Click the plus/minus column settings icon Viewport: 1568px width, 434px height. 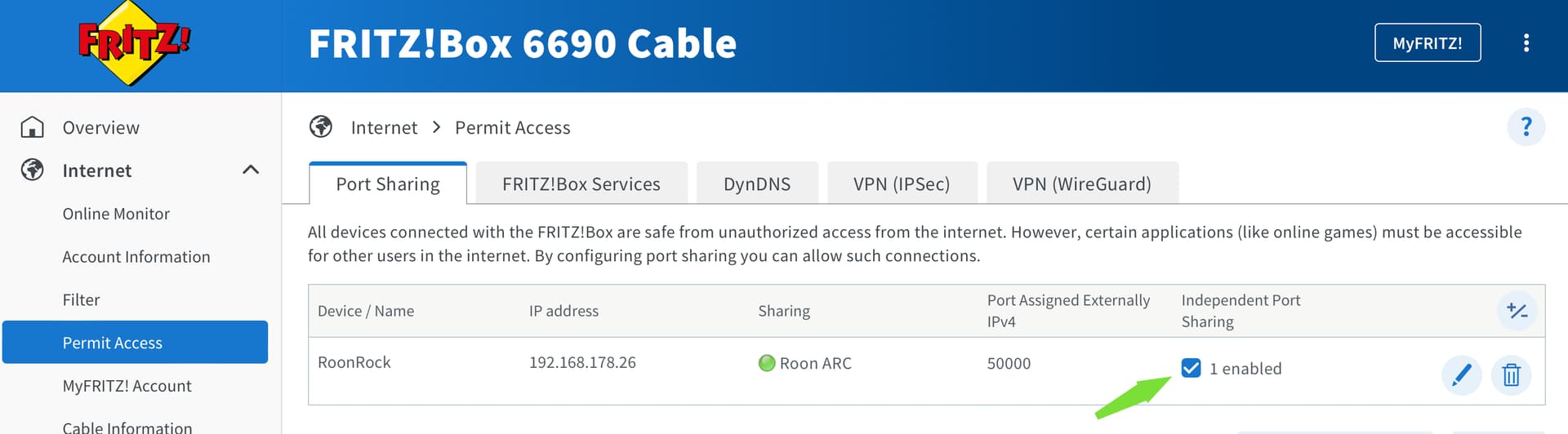[x=1517, y=311]
